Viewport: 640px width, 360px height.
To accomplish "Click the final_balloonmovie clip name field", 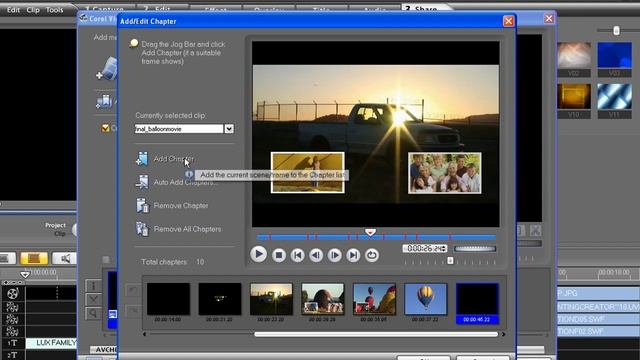I will (x=179, y=129).
